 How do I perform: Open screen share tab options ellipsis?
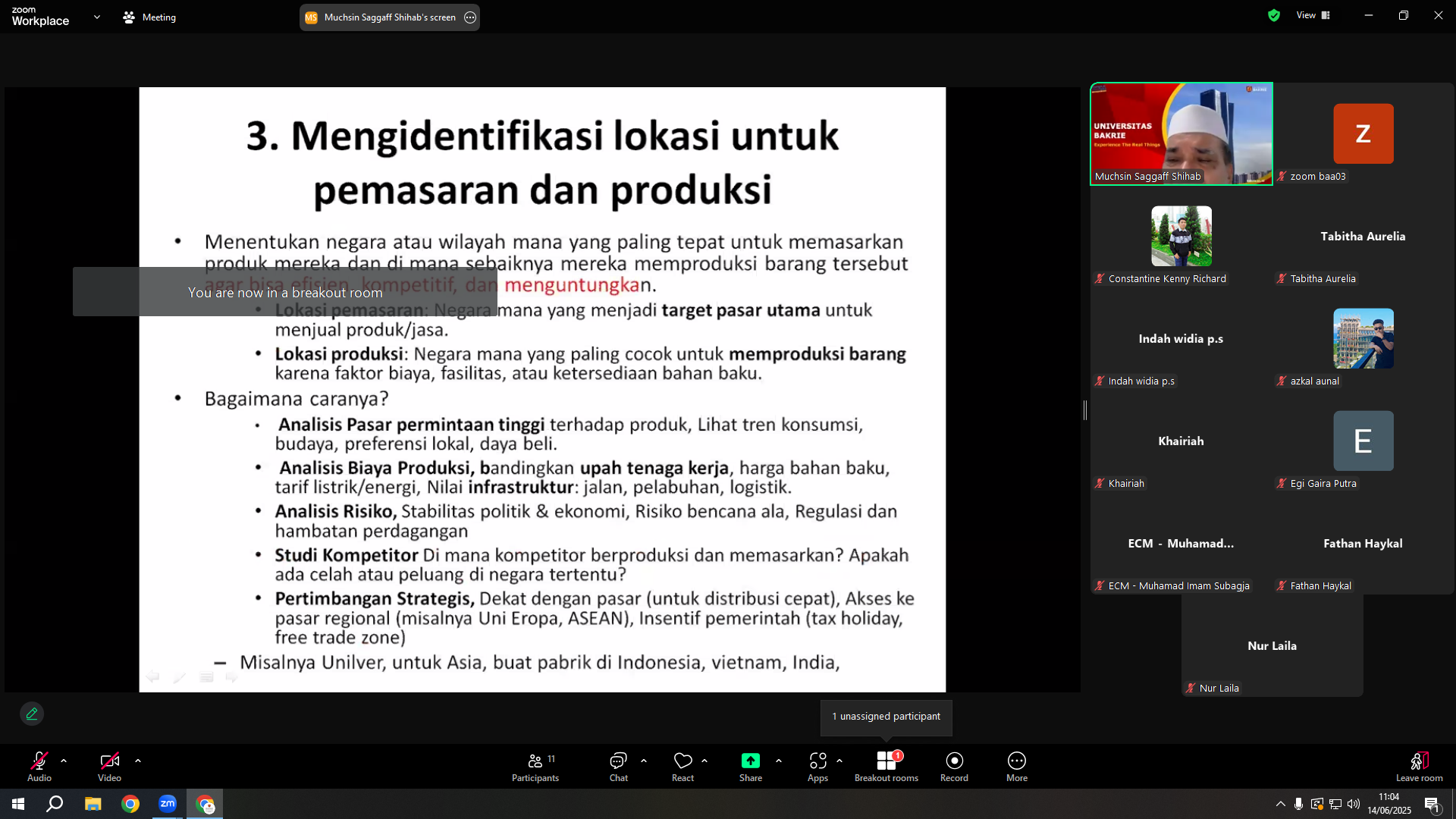coord(470,17)
